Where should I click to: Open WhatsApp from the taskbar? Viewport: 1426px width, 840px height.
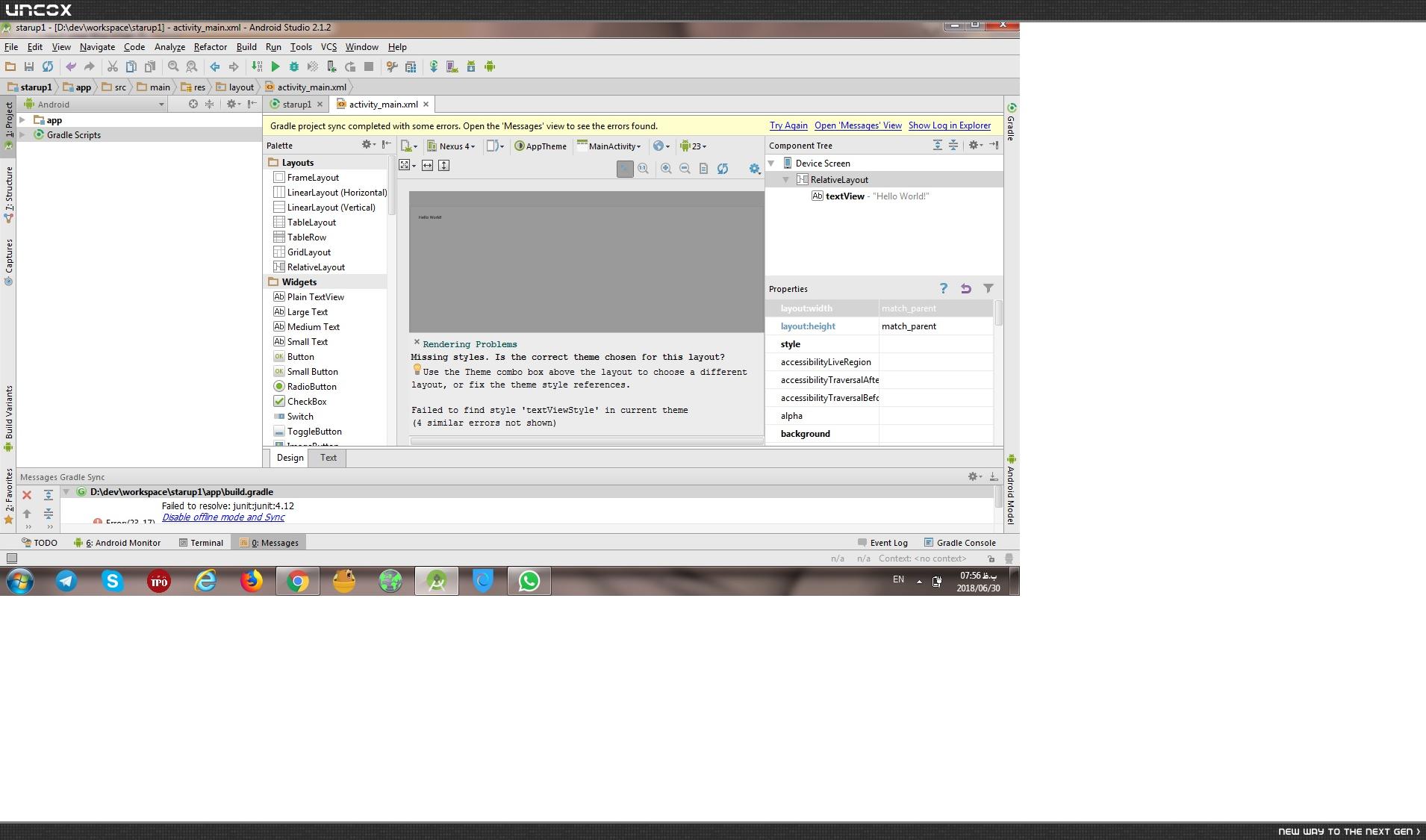coord(529,581)
